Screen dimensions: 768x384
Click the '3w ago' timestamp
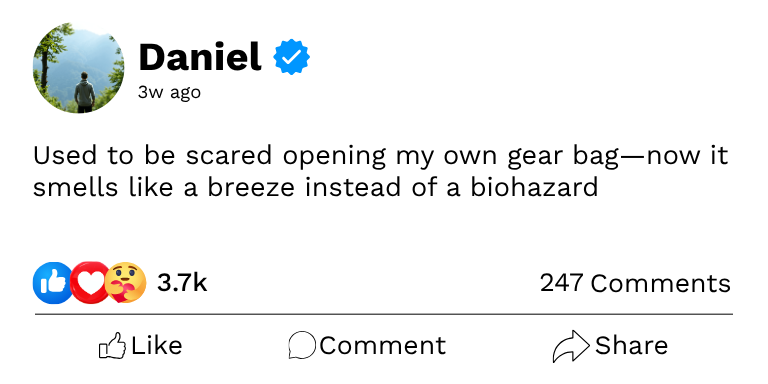point(169,92)
